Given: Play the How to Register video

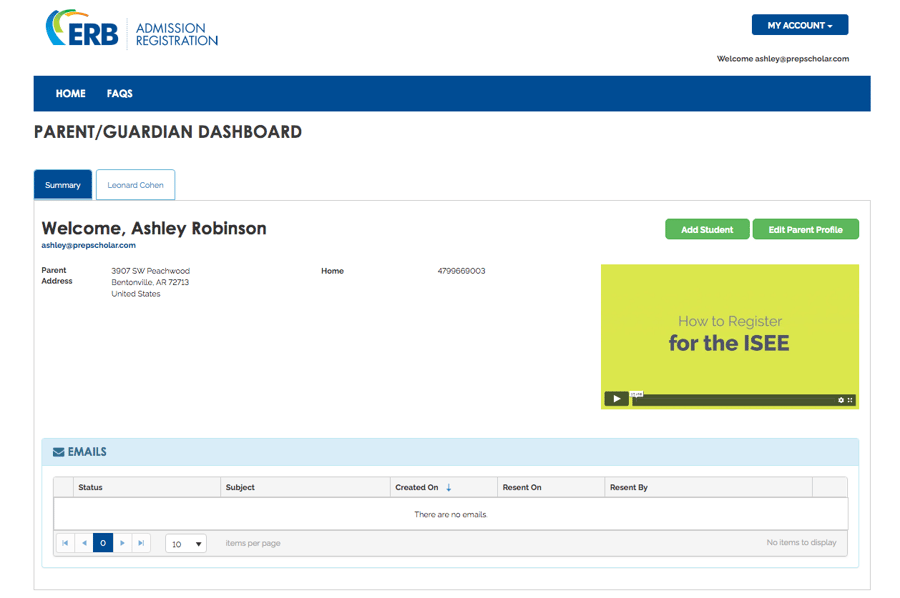Looking at the screenshot, I should coord(616,399).
